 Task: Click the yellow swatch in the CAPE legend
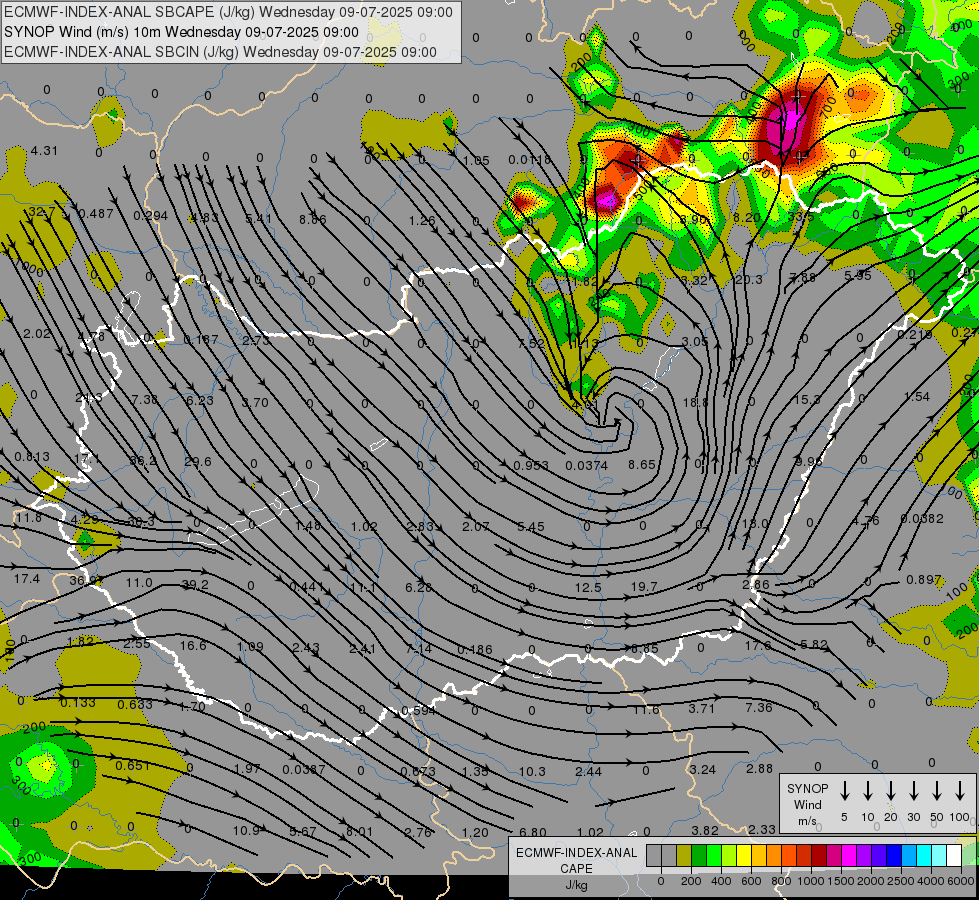tap(744, 855)
